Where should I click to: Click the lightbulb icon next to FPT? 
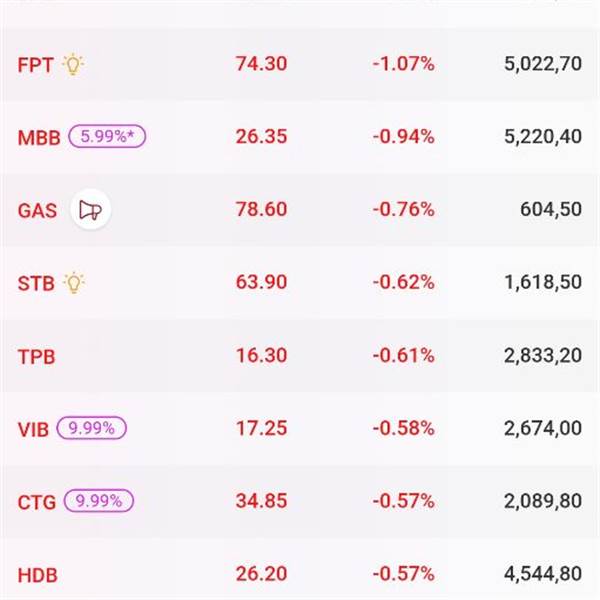coord(73,64)
